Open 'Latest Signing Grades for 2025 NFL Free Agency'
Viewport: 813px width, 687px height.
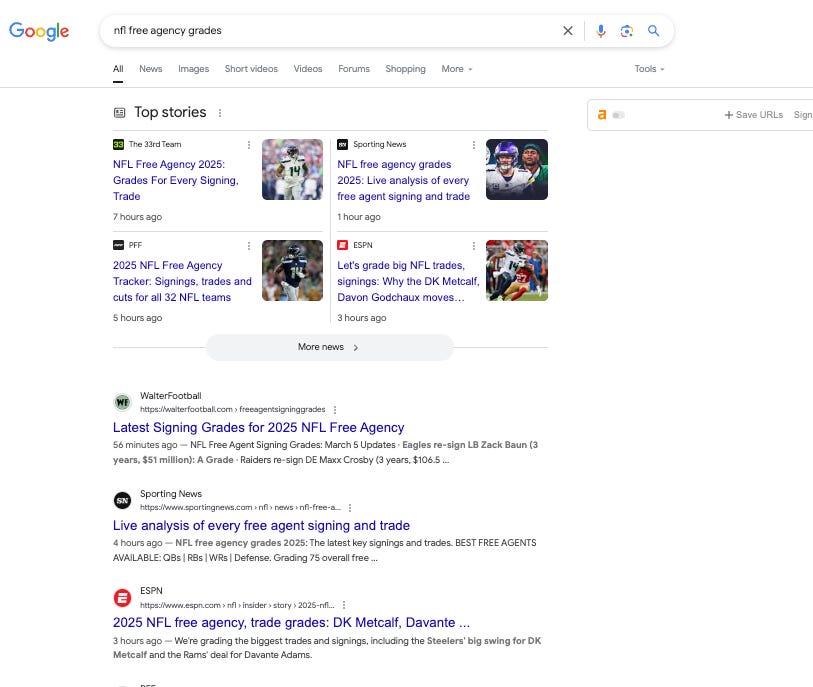(x=258, y=427)
